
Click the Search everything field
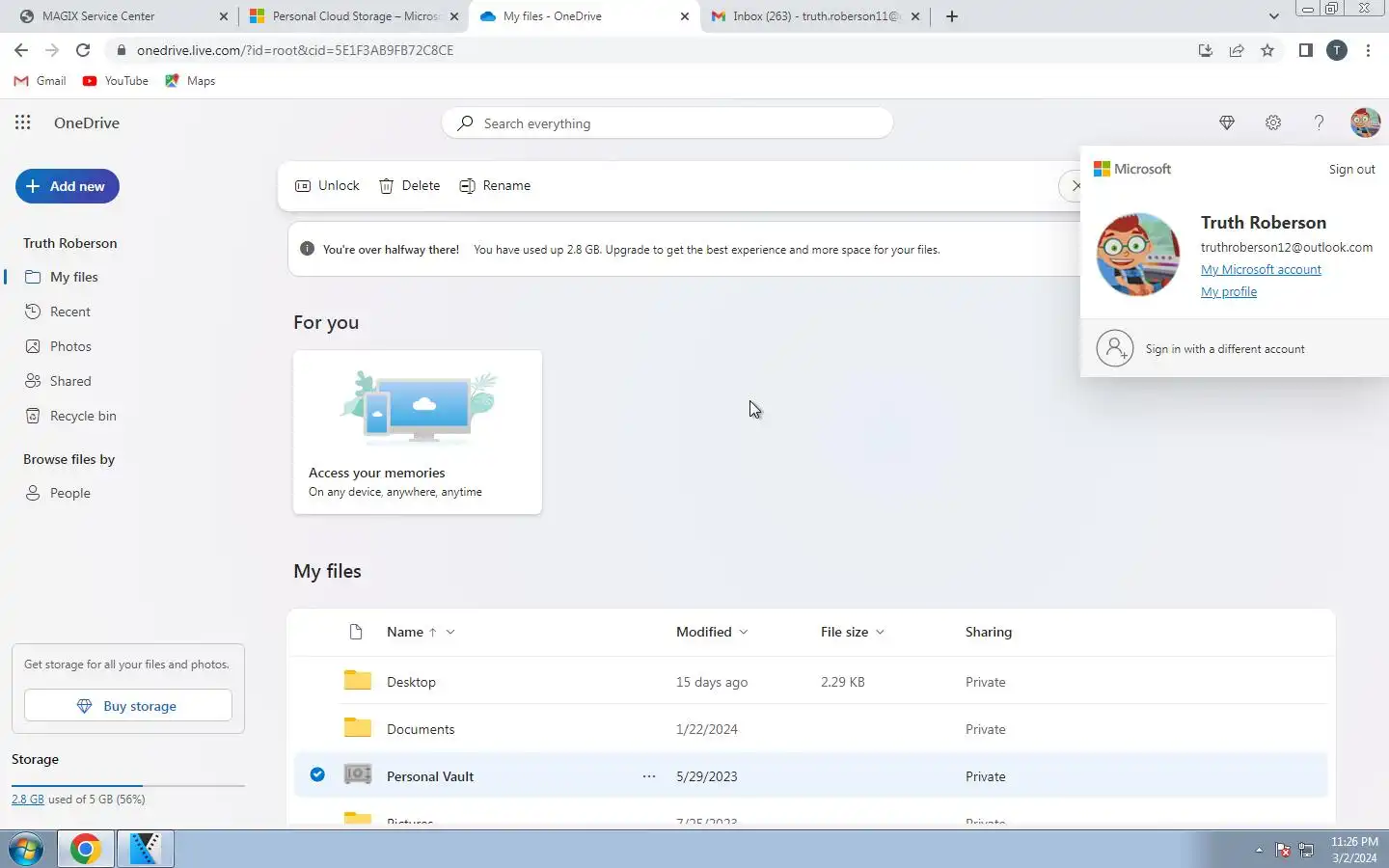pyautogui.click(x=667, y=123)
